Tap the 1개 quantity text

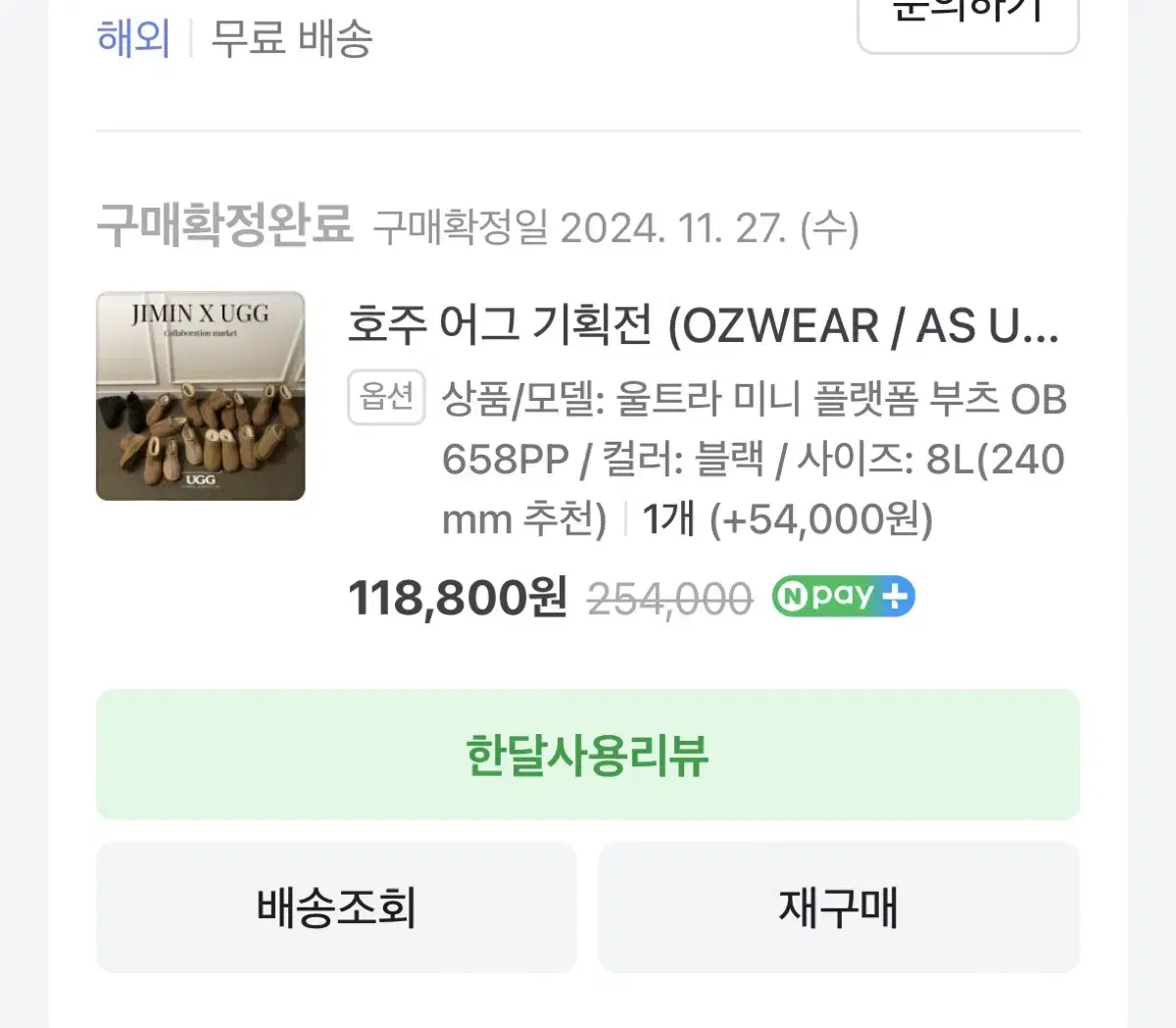(x=668, y=519)
